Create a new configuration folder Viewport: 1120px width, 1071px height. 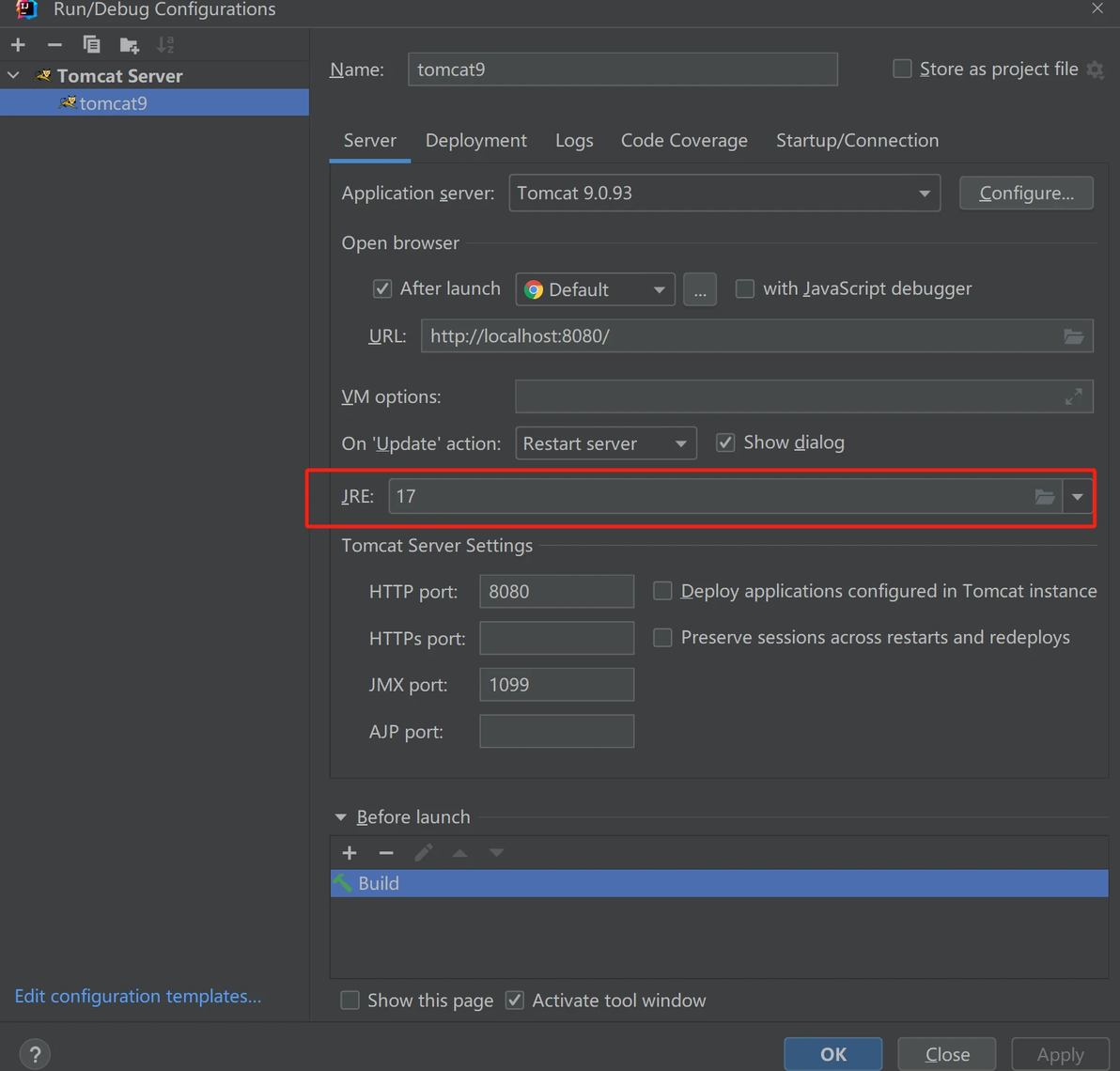point(129,45)
